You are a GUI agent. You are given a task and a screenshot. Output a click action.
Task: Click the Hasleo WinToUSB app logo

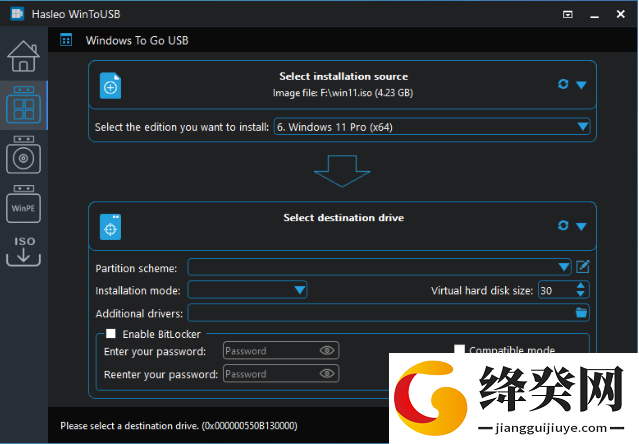point(17,14)
